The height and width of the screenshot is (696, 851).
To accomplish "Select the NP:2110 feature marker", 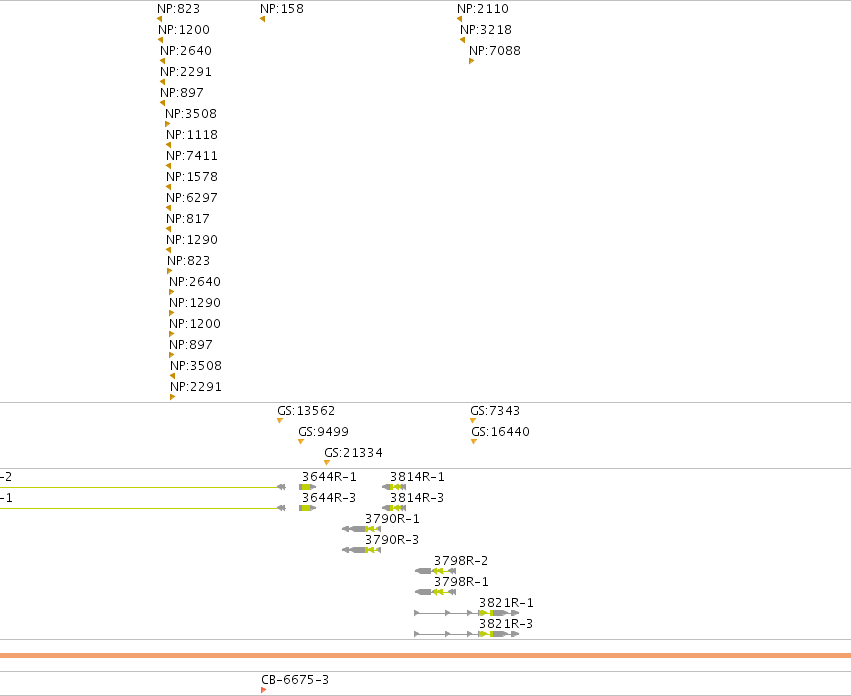I will (460, 20).
